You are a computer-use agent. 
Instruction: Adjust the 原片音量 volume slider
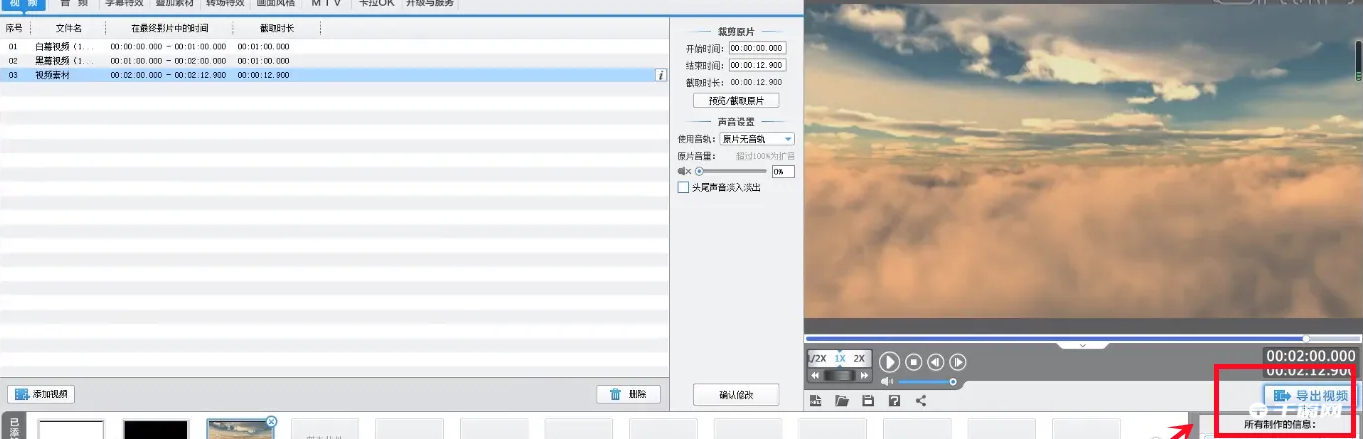point(731,172)
